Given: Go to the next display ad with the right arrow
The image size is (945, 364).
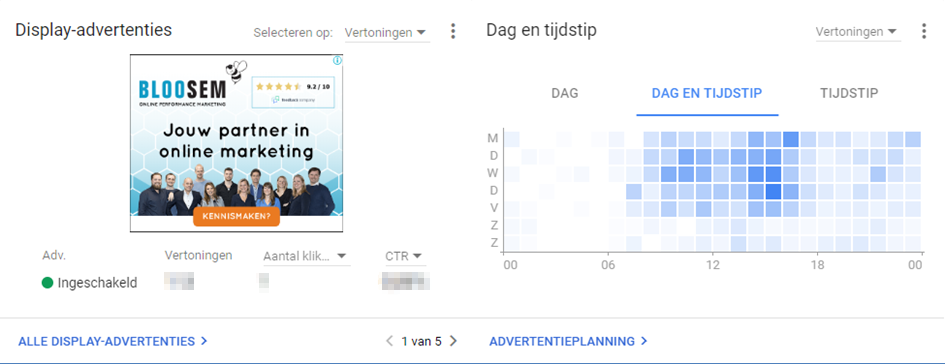Looking at the screenshot, I should tap(453, 341).
